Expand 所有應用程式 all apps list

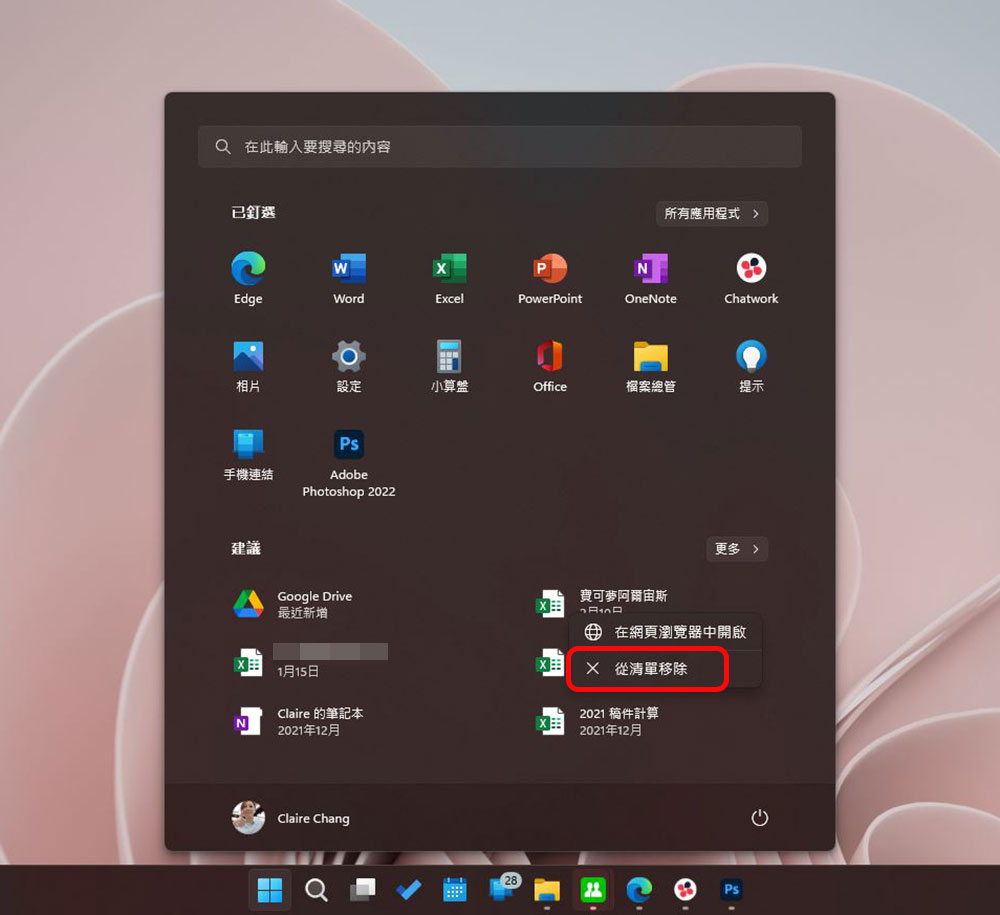coord(712,214)
